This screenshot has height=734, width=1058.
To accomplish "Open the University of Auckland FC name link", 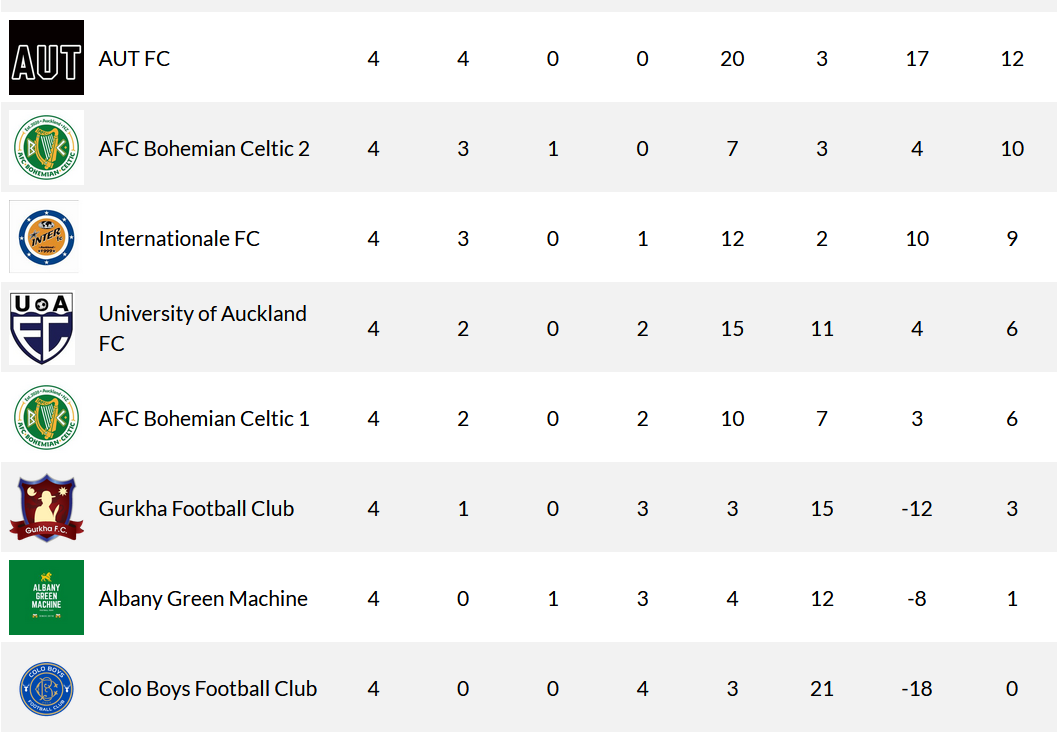I will pyautogui.click(x=202, y=329).
